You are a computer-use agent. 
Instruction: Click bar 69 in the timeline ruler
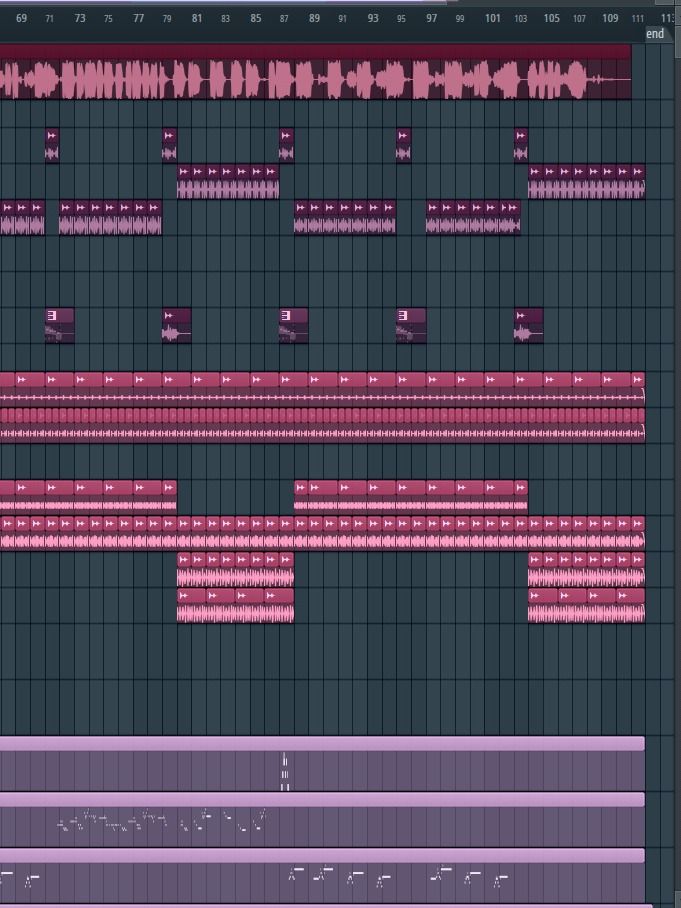[x=21, y=18]
